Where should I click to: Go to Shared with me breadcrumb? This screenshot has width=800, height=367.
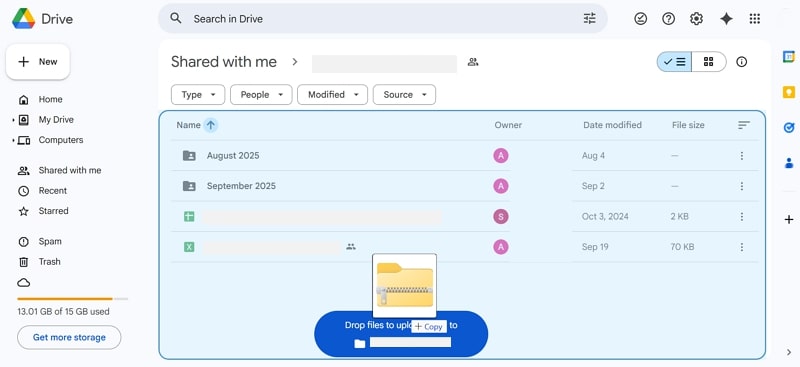(x=223, y=62)
